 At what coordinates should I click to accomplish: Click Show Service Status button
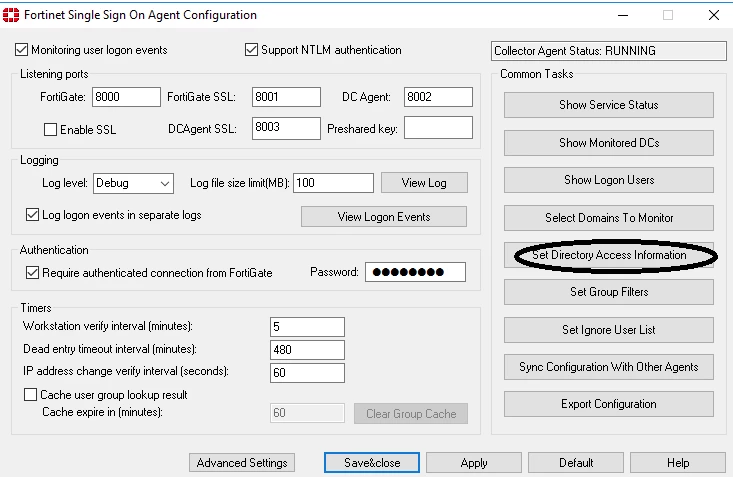[609, 105]
